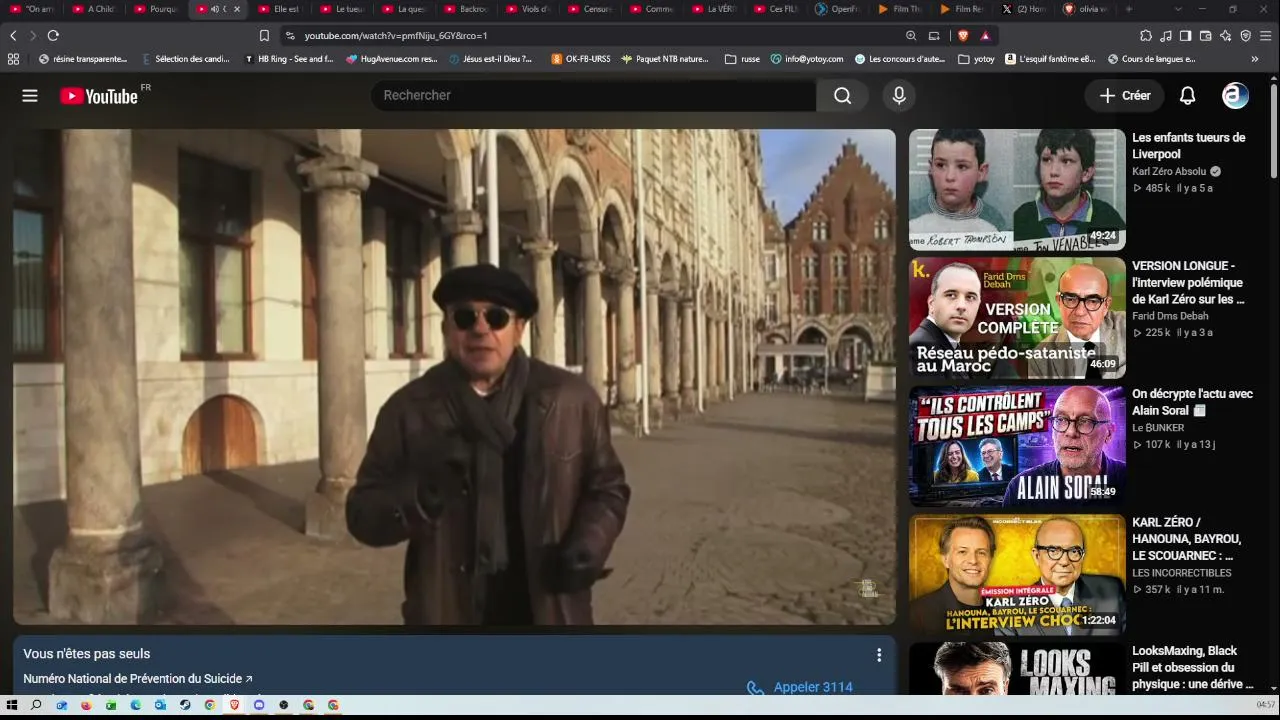This screenshot has height=720, width=1280.
Task: Click the address bar URL
Action: [396, 35]
